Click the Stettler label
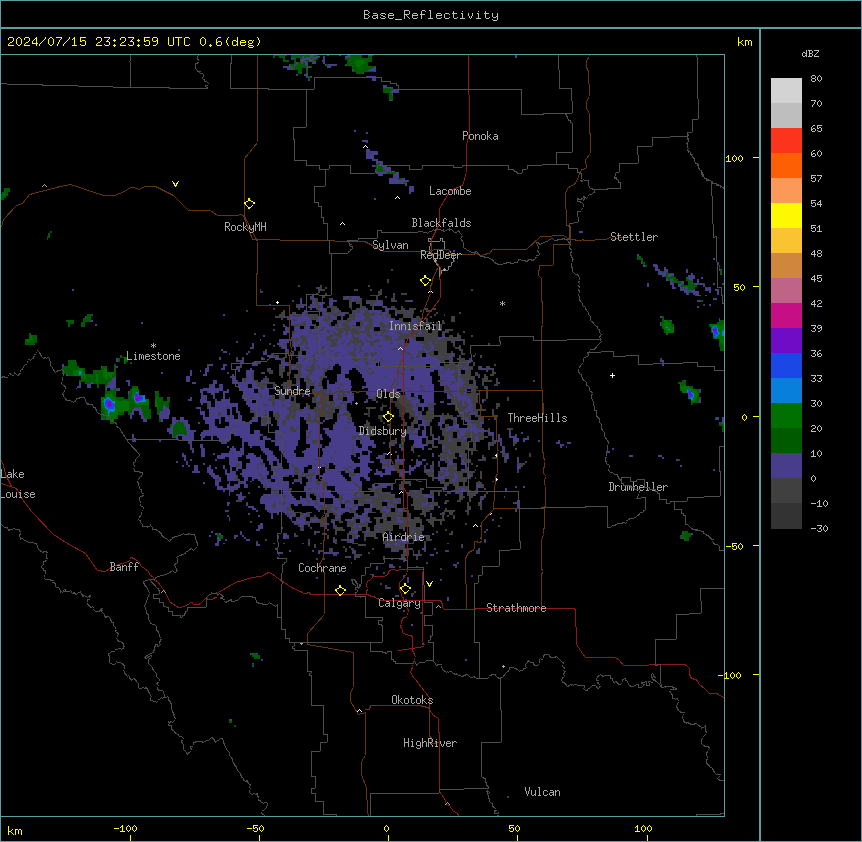 633,237
